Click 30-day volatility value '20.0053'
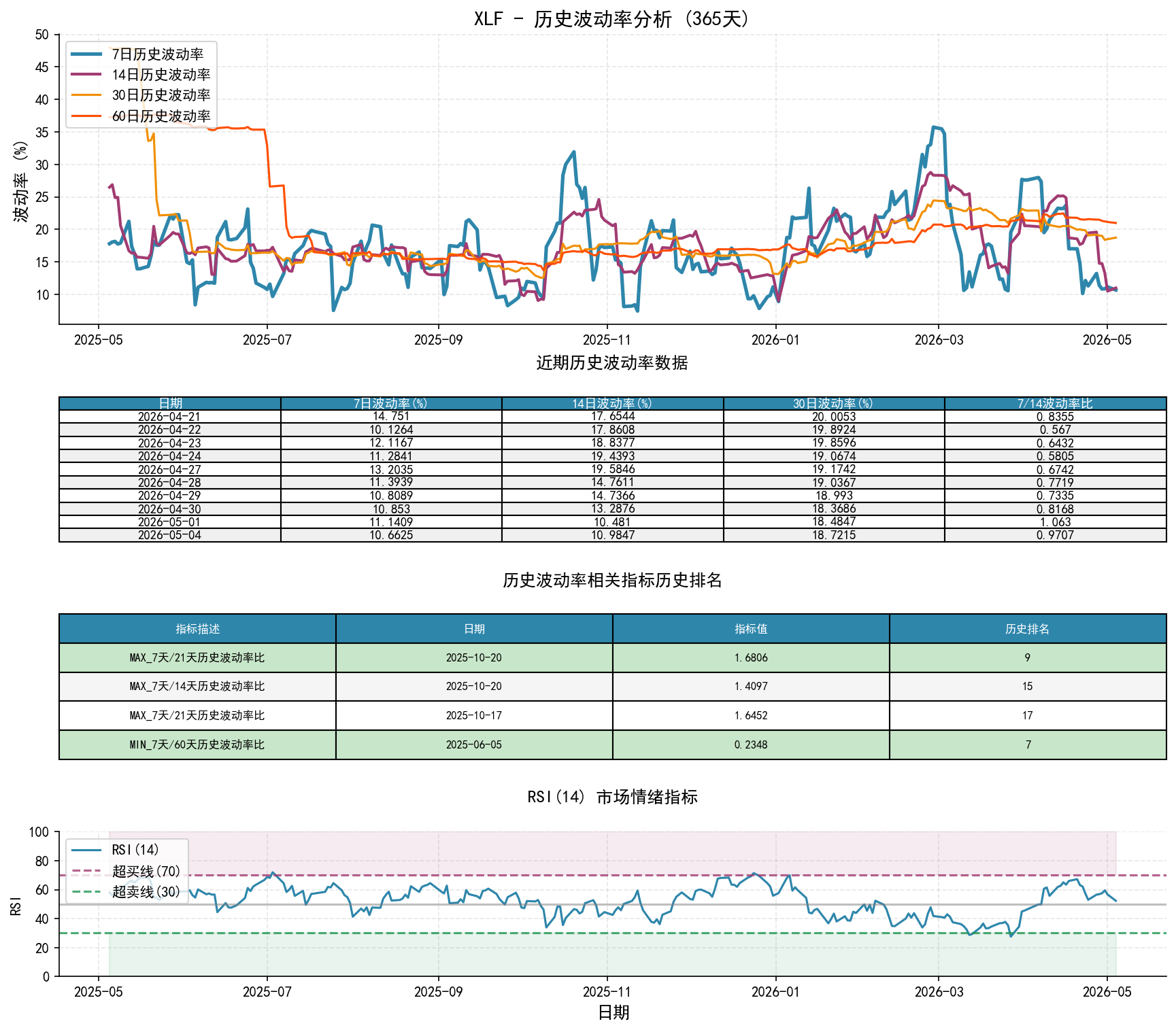This screenshot has height=1030, width=1176. 834,417
